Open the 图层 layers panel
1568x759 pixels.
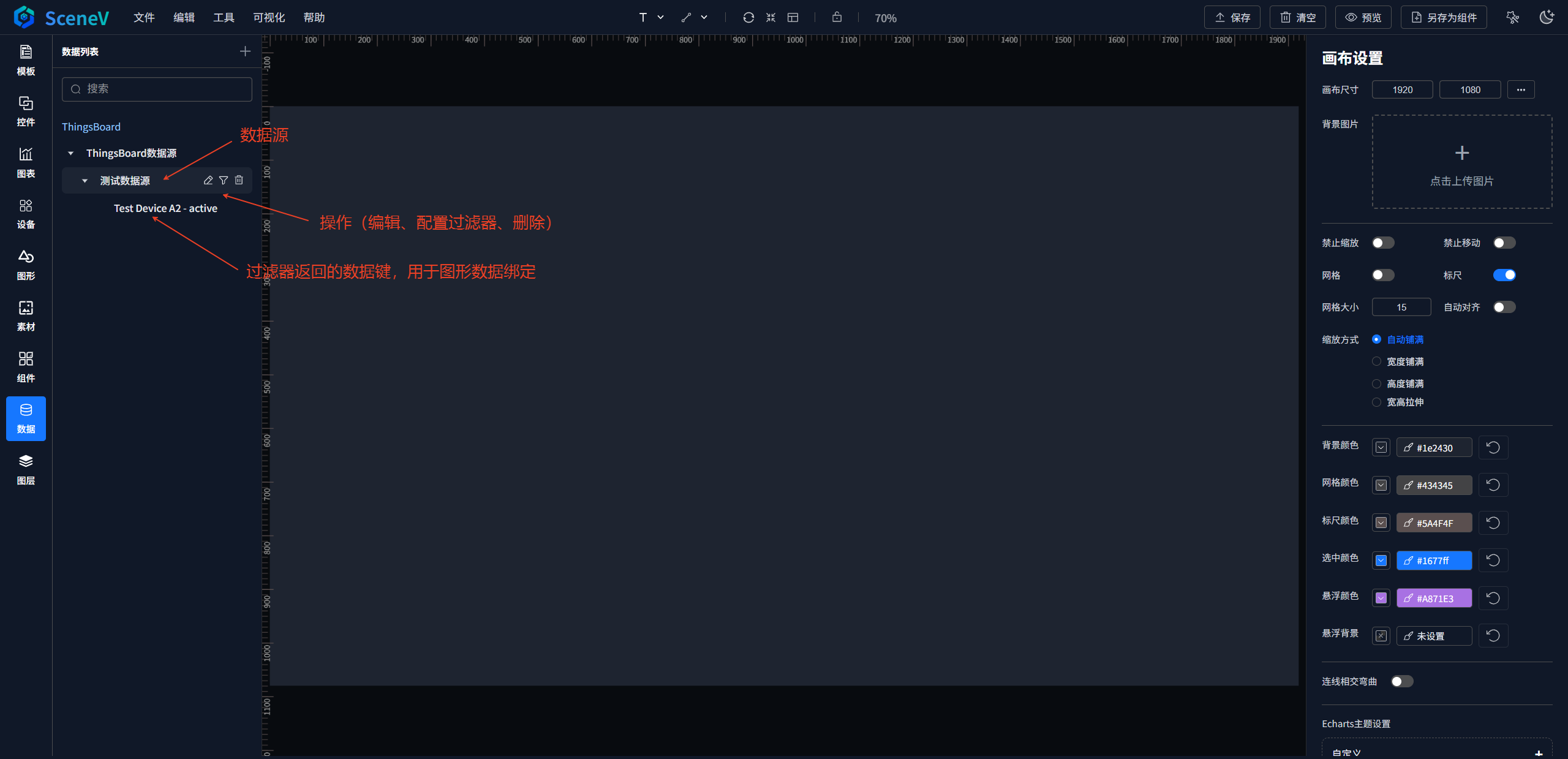pos(26,470)
